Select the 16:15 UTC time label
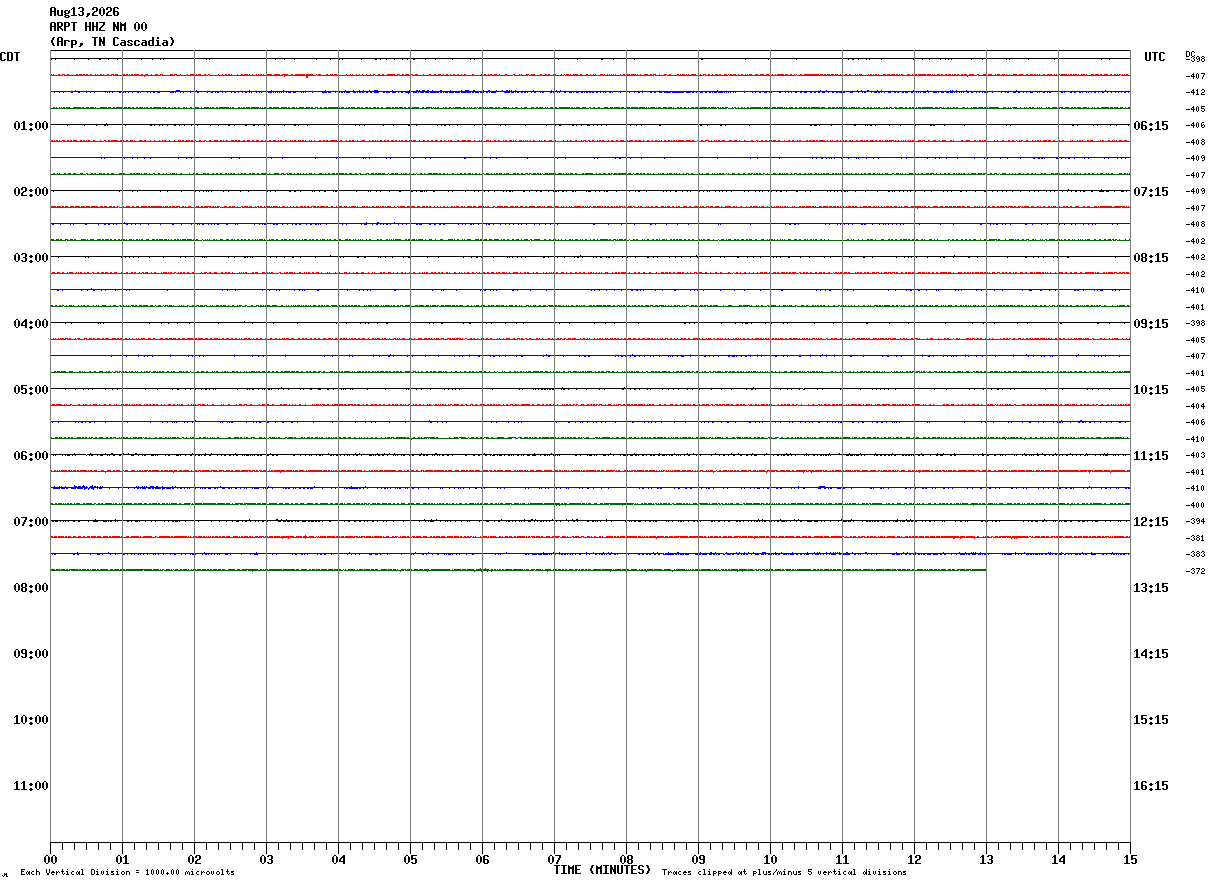1210x886 pixels. tap(1151, 785)
